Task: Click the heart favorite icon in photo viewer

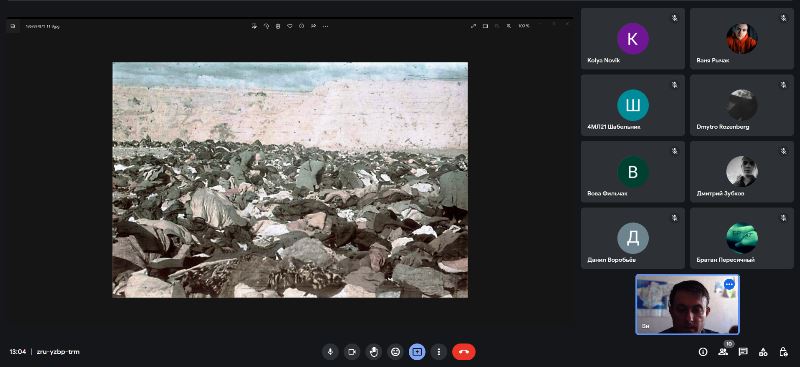Action: 290,26
